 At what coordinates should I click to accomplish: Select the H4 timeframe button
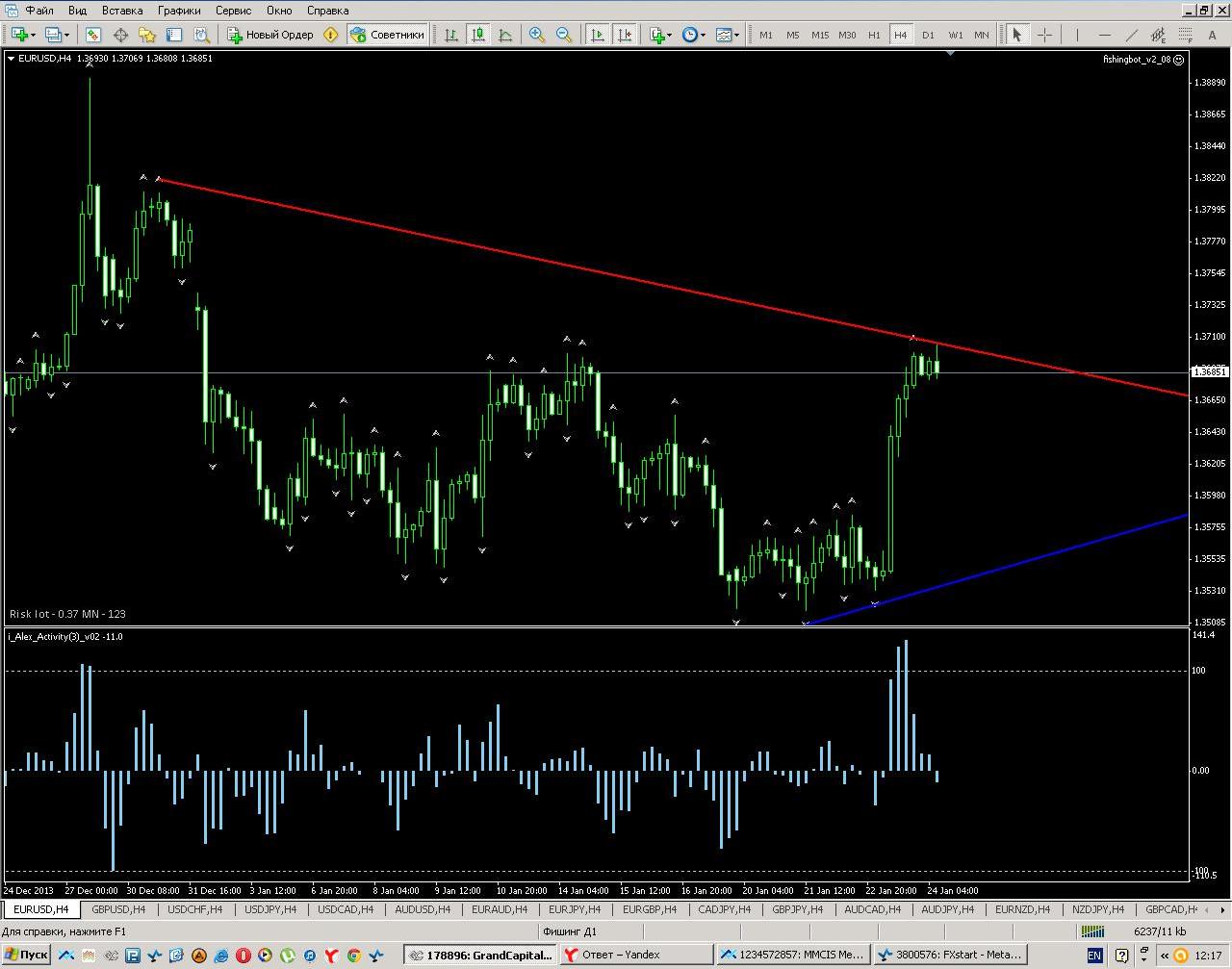click(901, 35)
